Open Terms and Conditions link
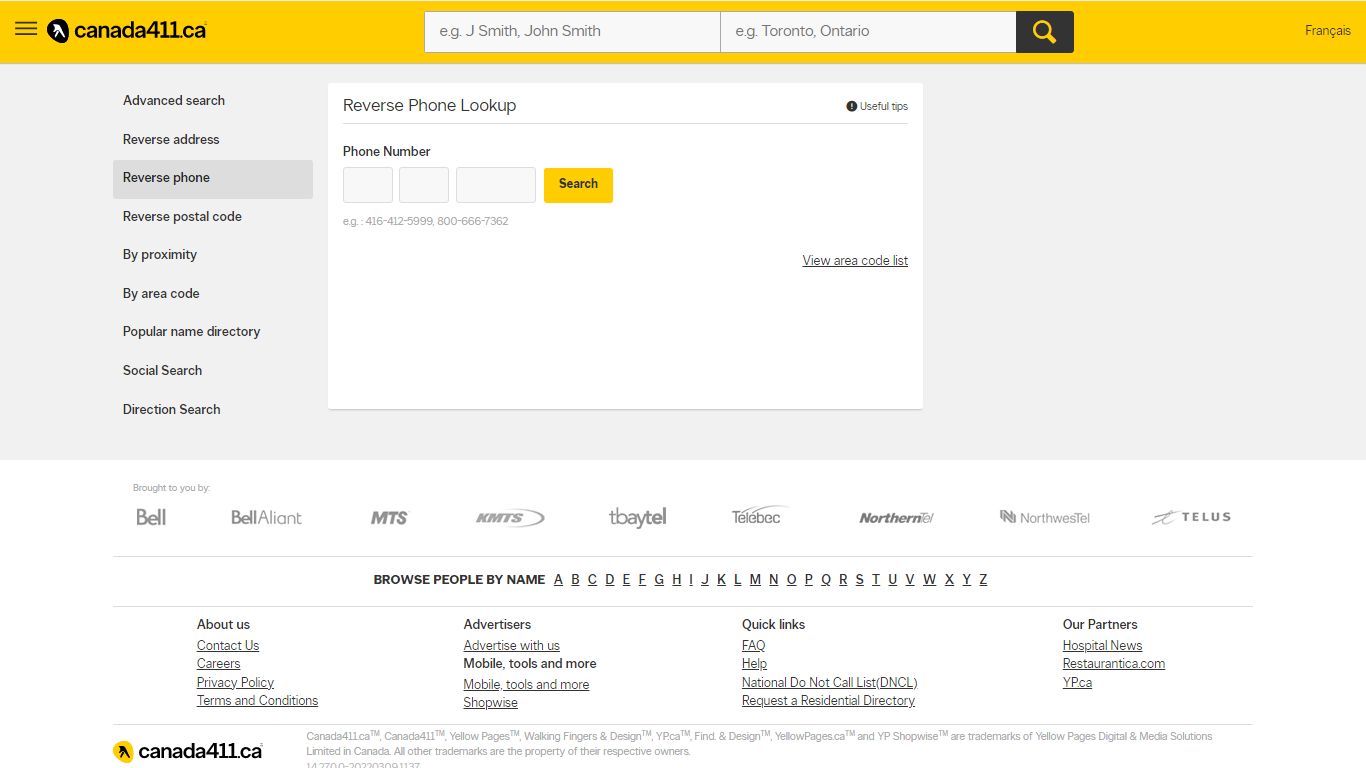Viewport: 1366px width, 768px height. [x=257, y=701]
